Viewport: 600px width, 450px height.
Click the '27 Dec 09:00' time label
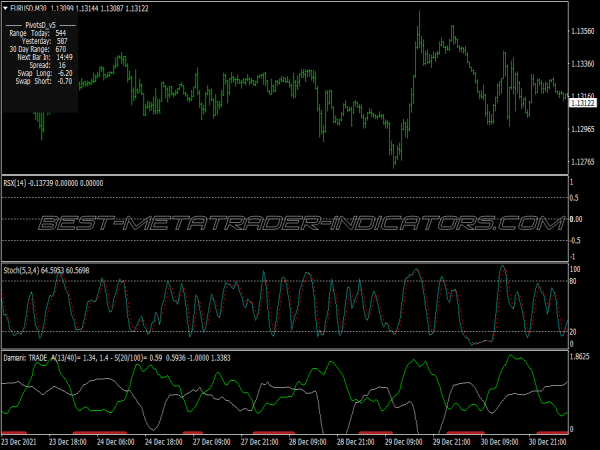212,442
